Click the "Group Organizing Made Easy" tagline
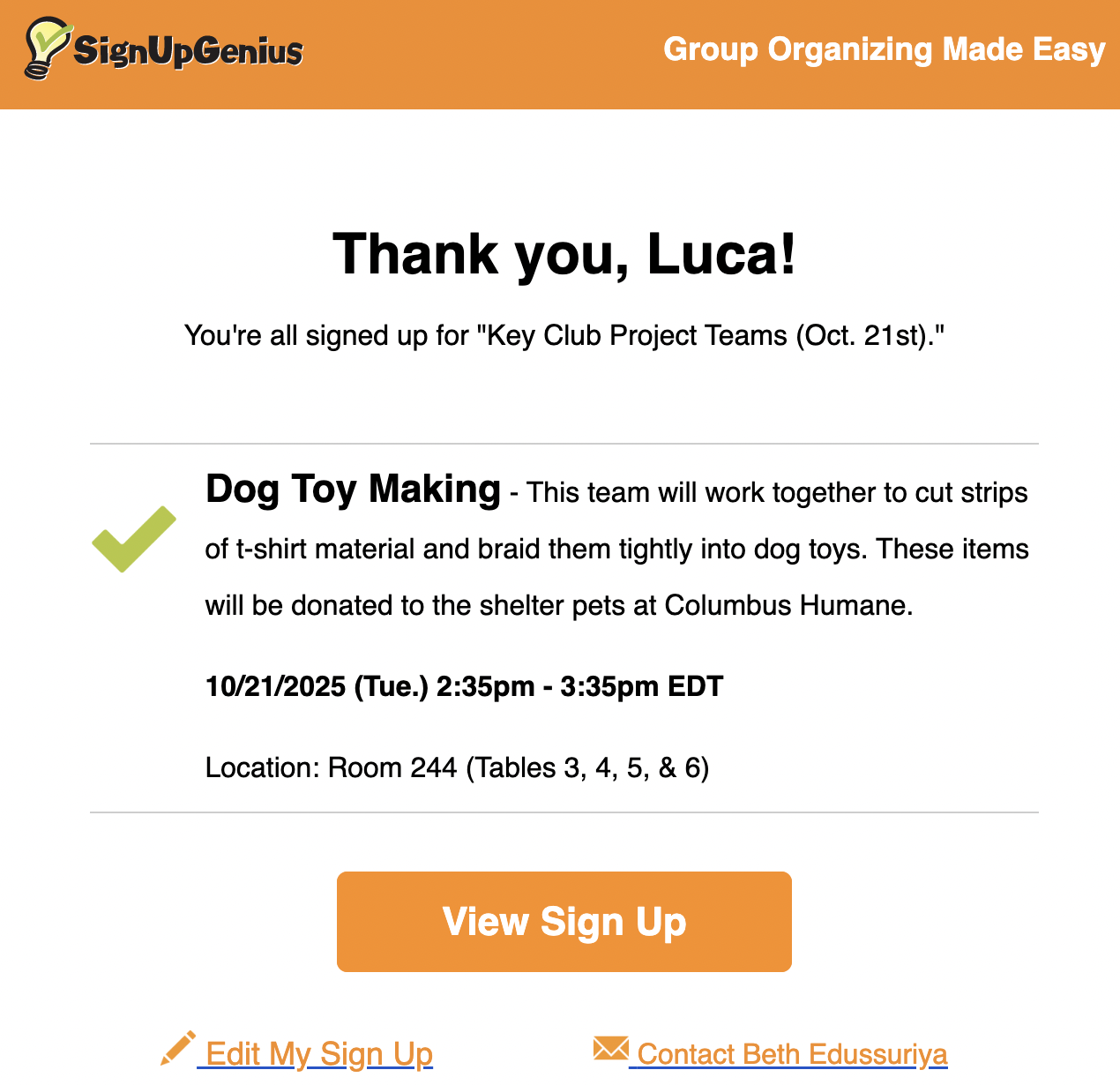The height and width of the screenshot is (1085, 1120). [884, 49]
